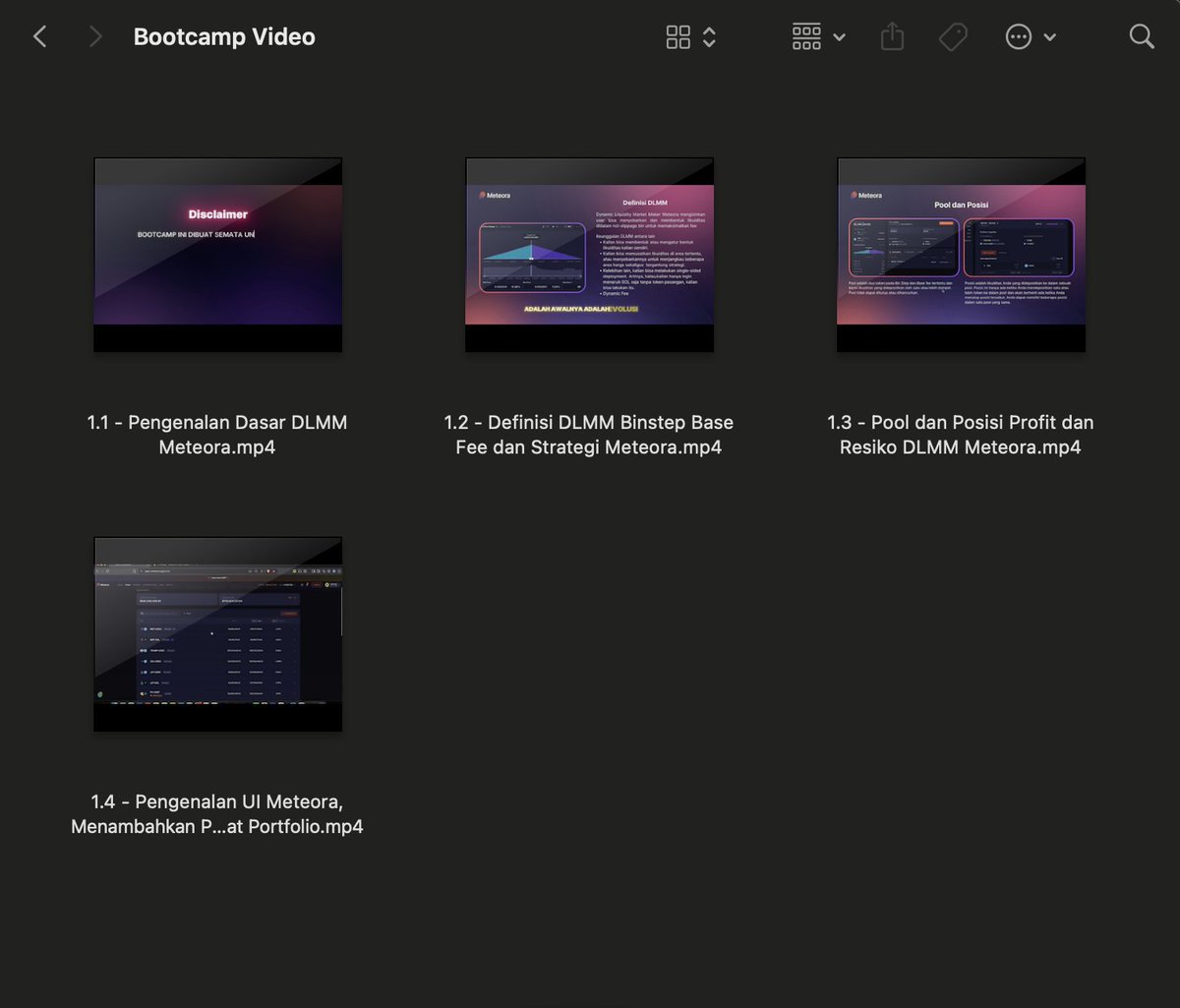Select the Disclaimer video thumbnail
The image size is (1180, 1008).
click(218, 255)
